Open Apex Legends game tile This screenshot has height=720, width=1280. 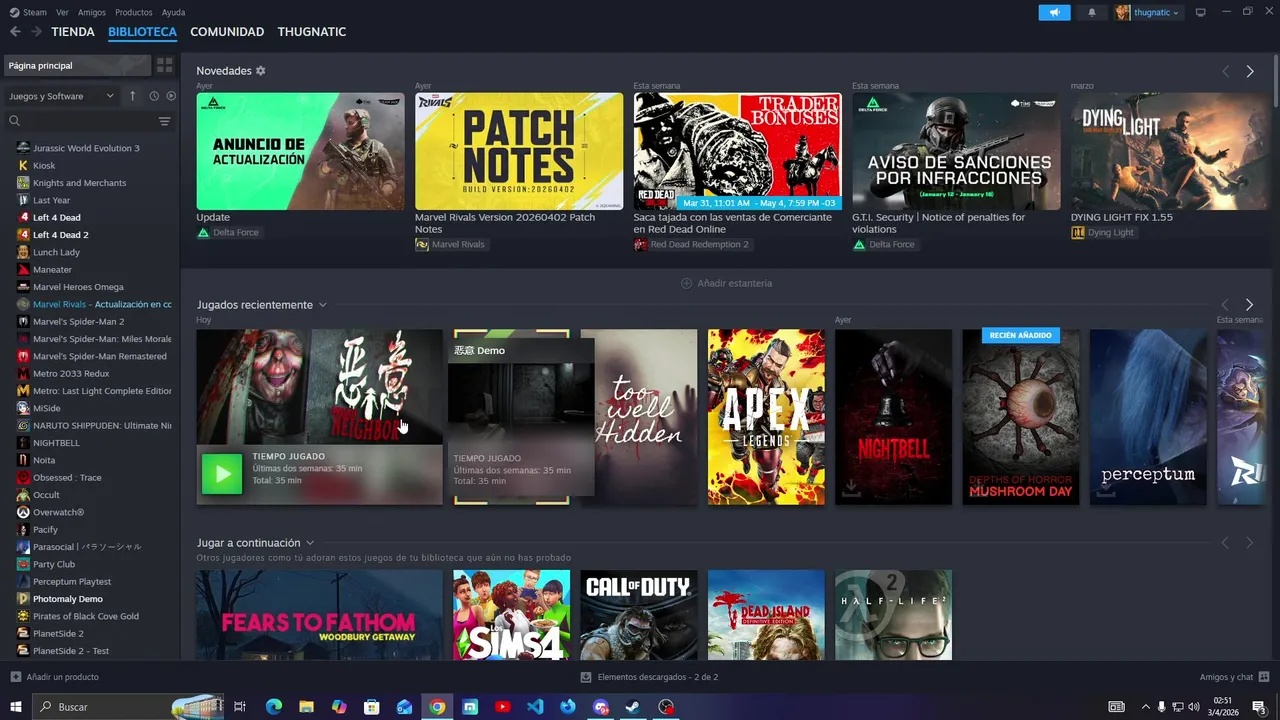[766, 417]
